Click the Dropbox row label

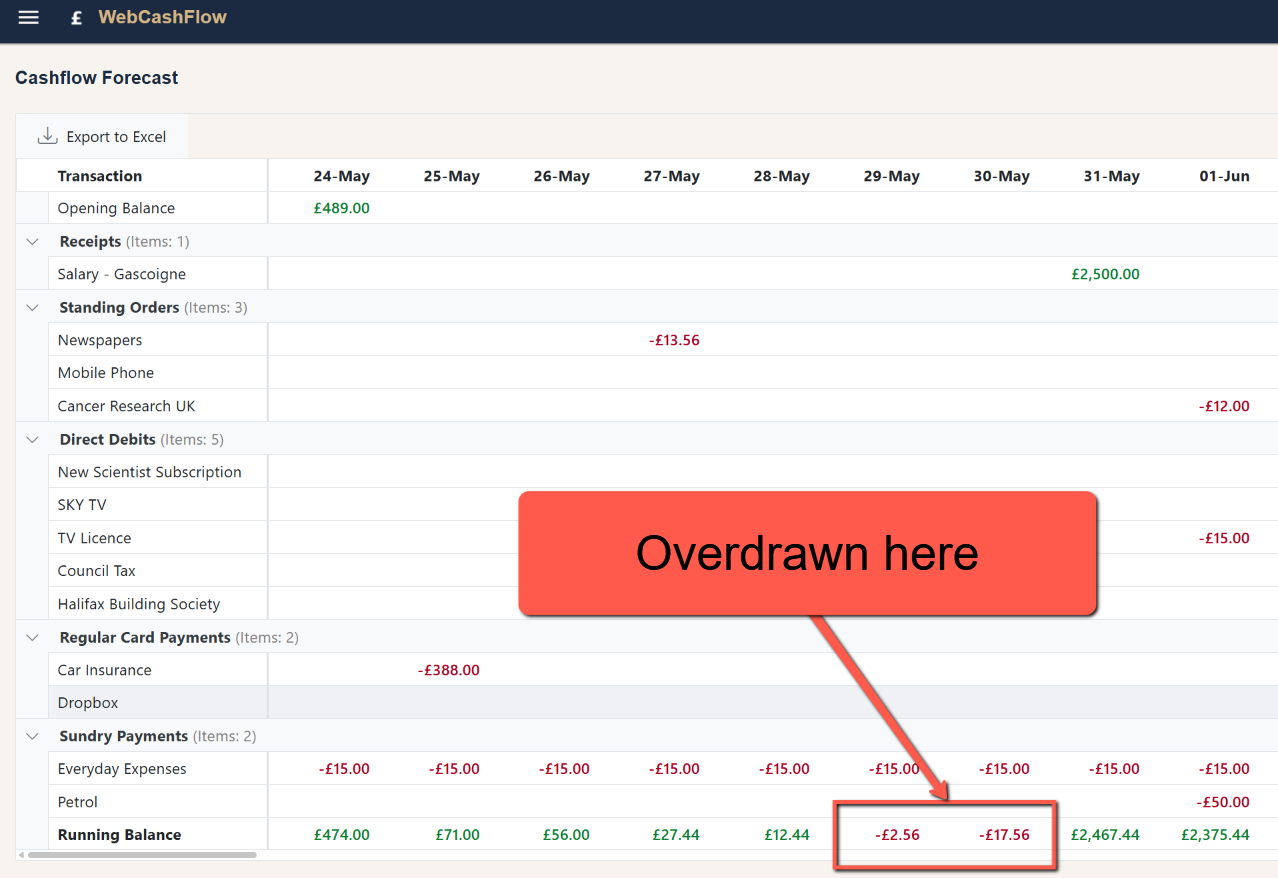coord(88,703)
